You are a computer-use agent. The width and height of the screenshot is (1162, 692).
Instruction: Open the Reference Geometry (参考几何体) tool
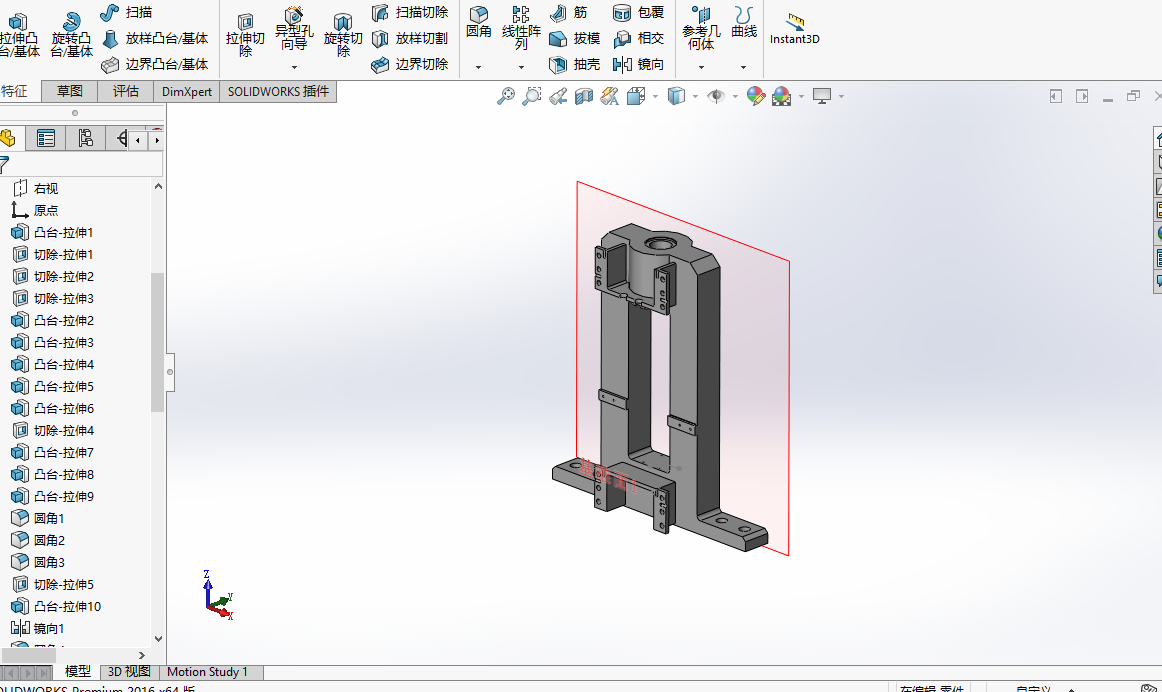coord(701,28)
